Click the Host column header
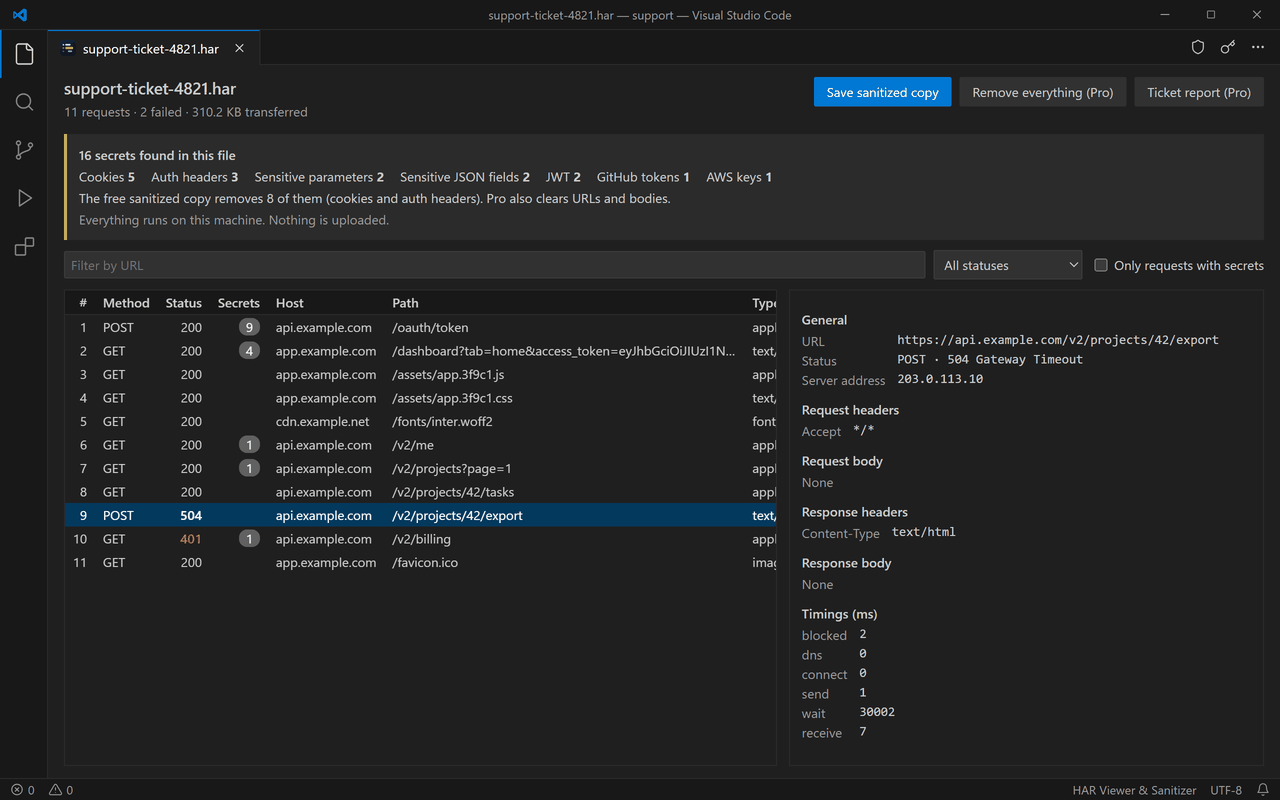The image size is (1280, 800). 290,303
